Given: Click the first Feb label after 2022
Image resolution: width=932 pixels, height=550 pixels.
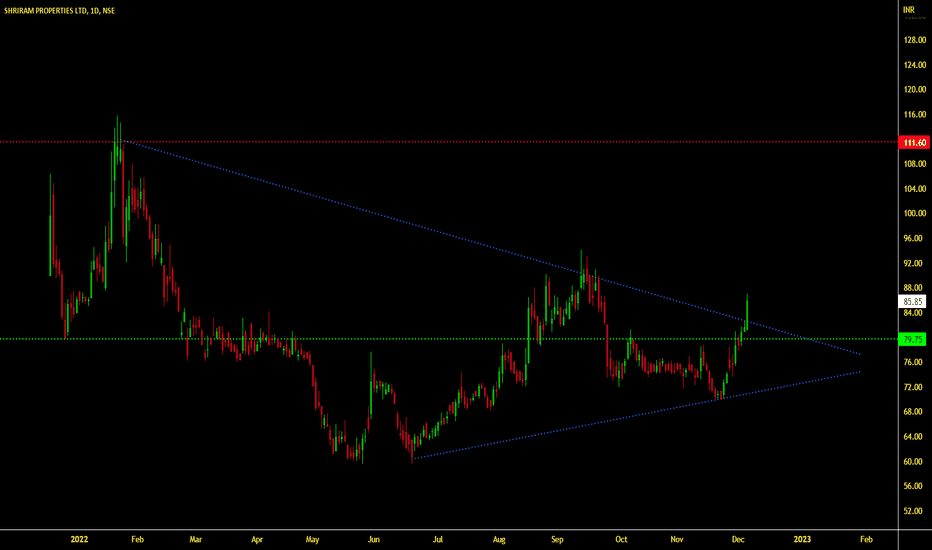Looking at the screenshot, I should [137, 539].
